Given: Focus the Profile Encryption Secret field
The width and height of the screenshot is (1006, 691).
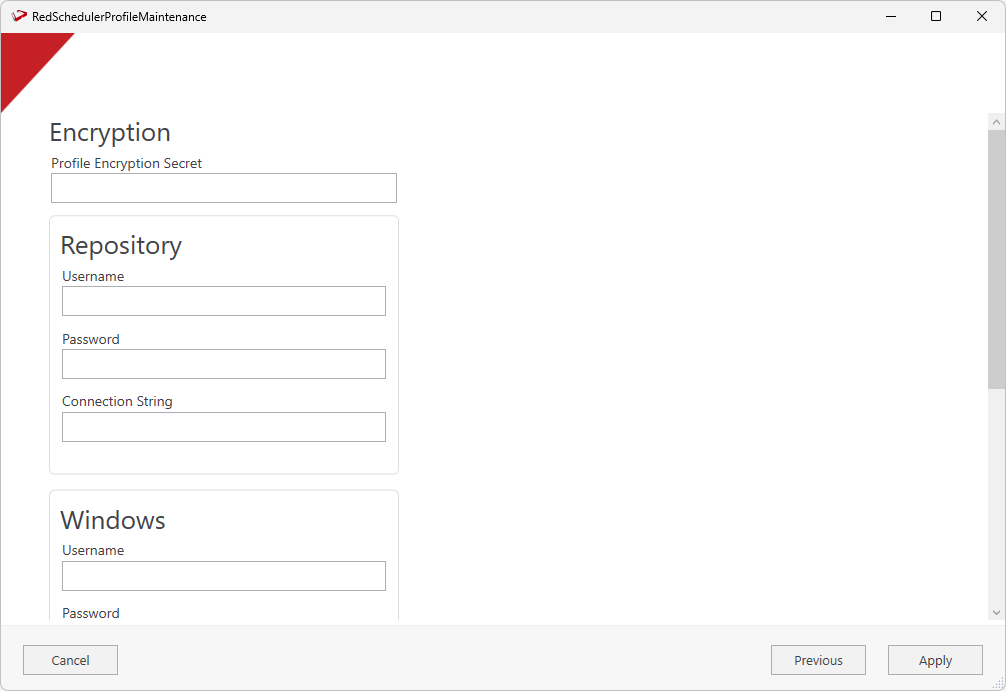Looking at the screenshot, I should pos(224,188).
